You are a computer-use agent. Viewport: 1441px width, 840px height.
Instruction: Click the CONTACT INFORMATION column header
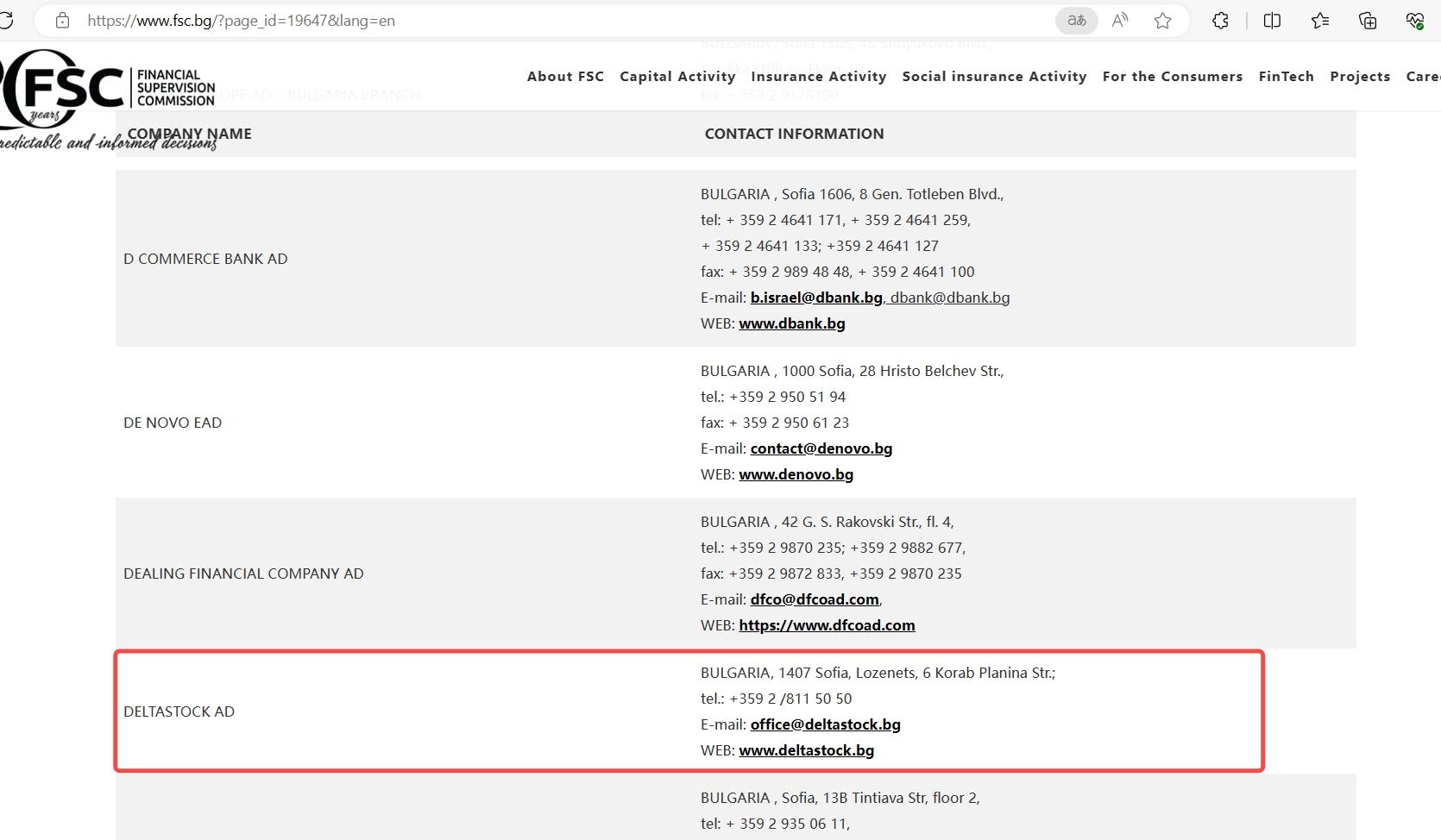tap(794, 134)
